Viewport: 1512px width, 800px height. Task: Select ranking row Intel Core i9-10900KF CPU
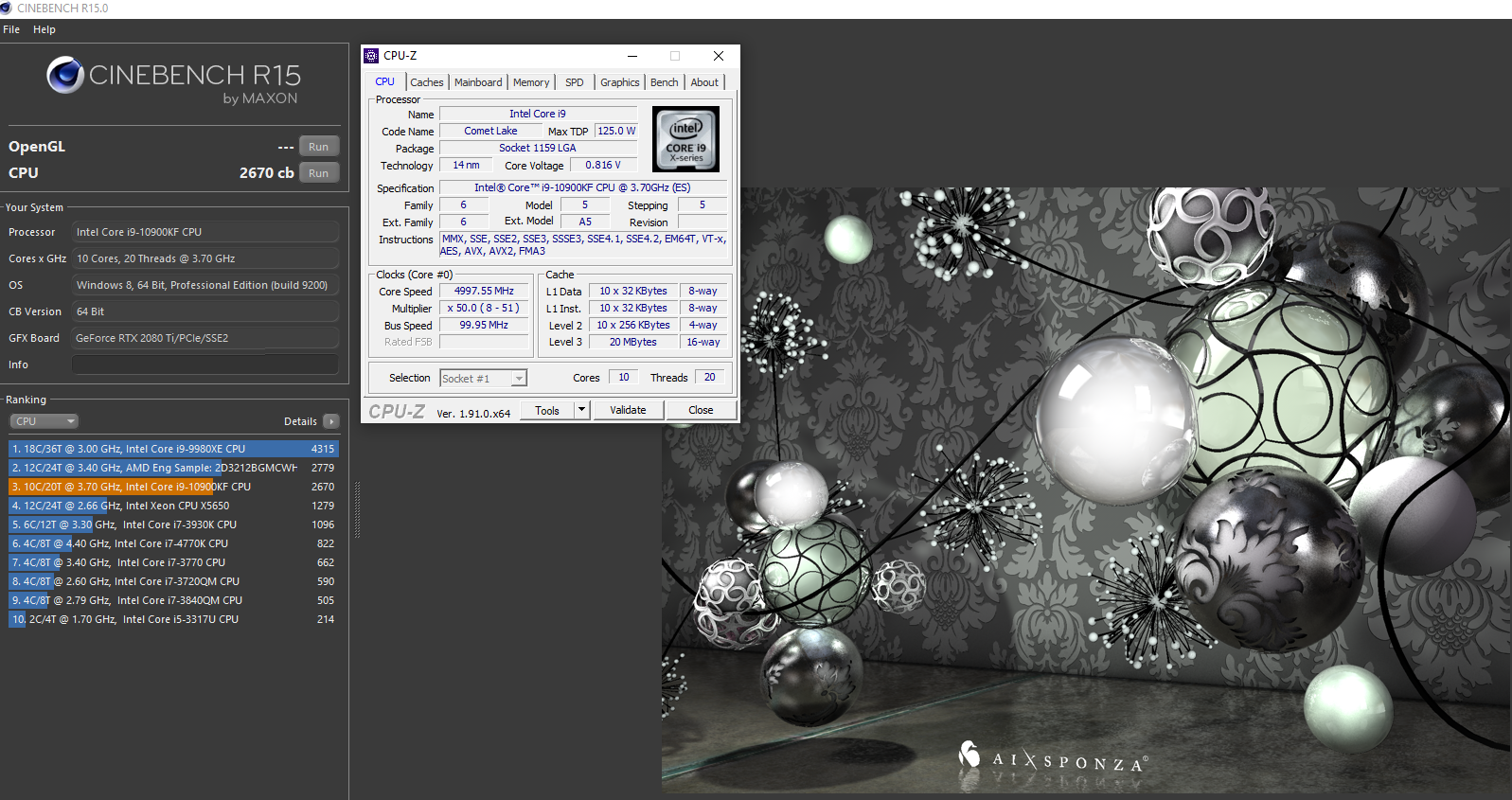(x=173, y=487)
